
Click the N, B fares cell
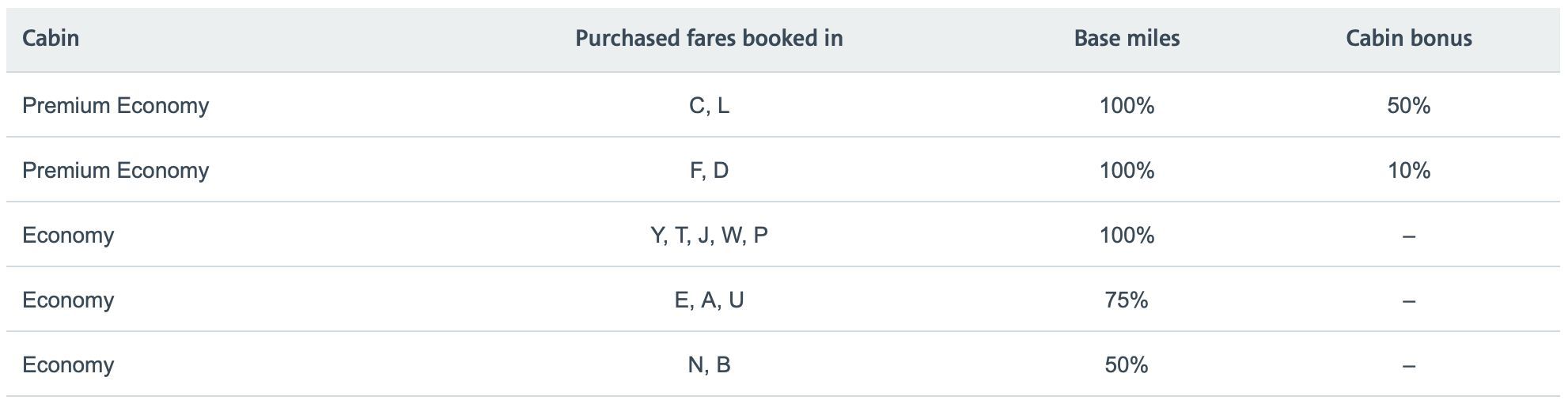[x=709, y=365]
